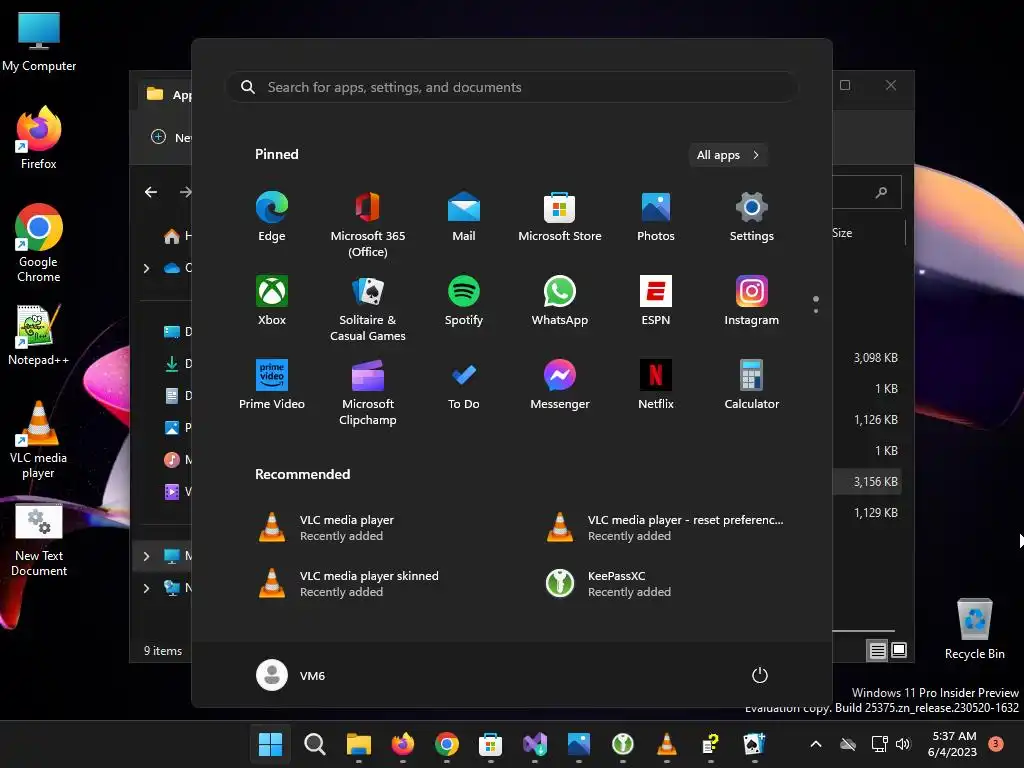Open Settings from the Start menu
1024x768 pixels.
(x=752, y=216)
